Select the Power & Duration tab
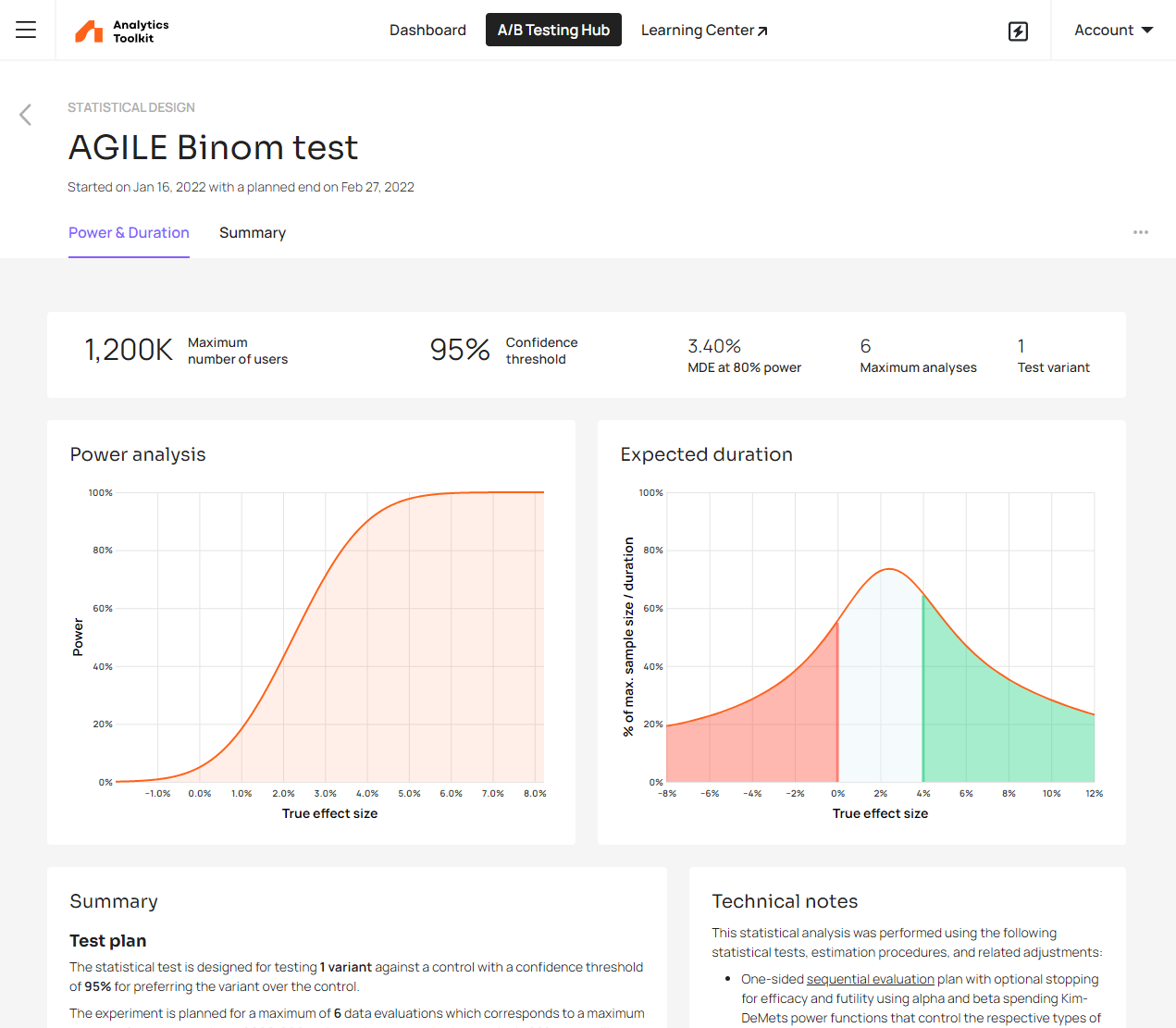This screenshot has width=1176, height=1028. pyautogui.click(x=129, y=232)
